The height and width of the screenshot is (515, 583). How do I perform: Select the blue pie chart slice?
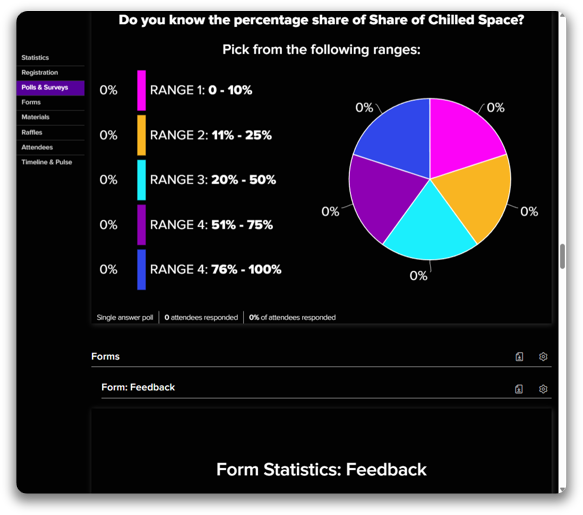[398, 136]
